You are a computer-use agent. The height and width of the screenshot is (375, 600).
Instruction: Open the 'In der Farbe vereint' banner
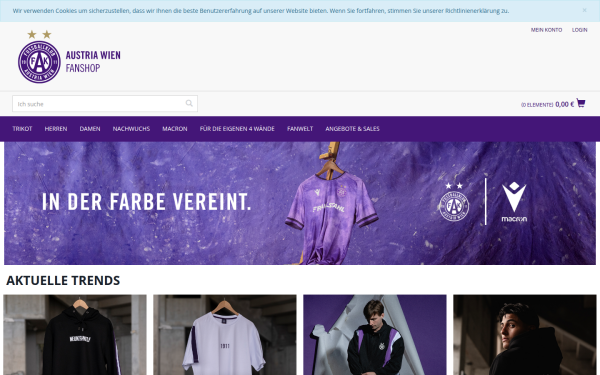[x=300, y=203]
